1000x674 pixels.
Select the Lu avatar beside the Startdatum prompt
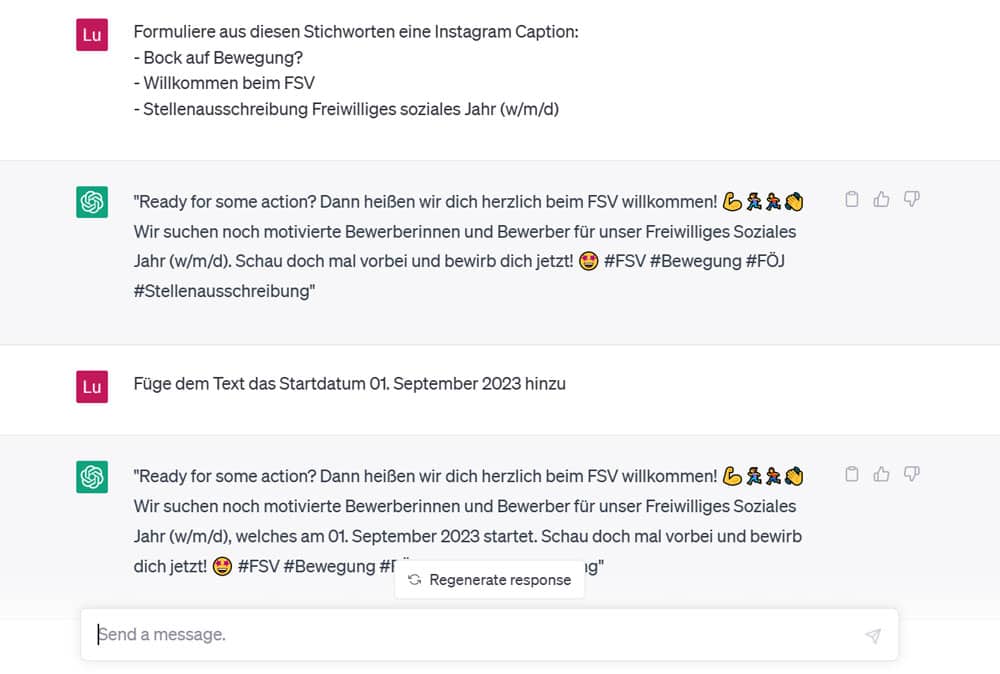(91, 386)
